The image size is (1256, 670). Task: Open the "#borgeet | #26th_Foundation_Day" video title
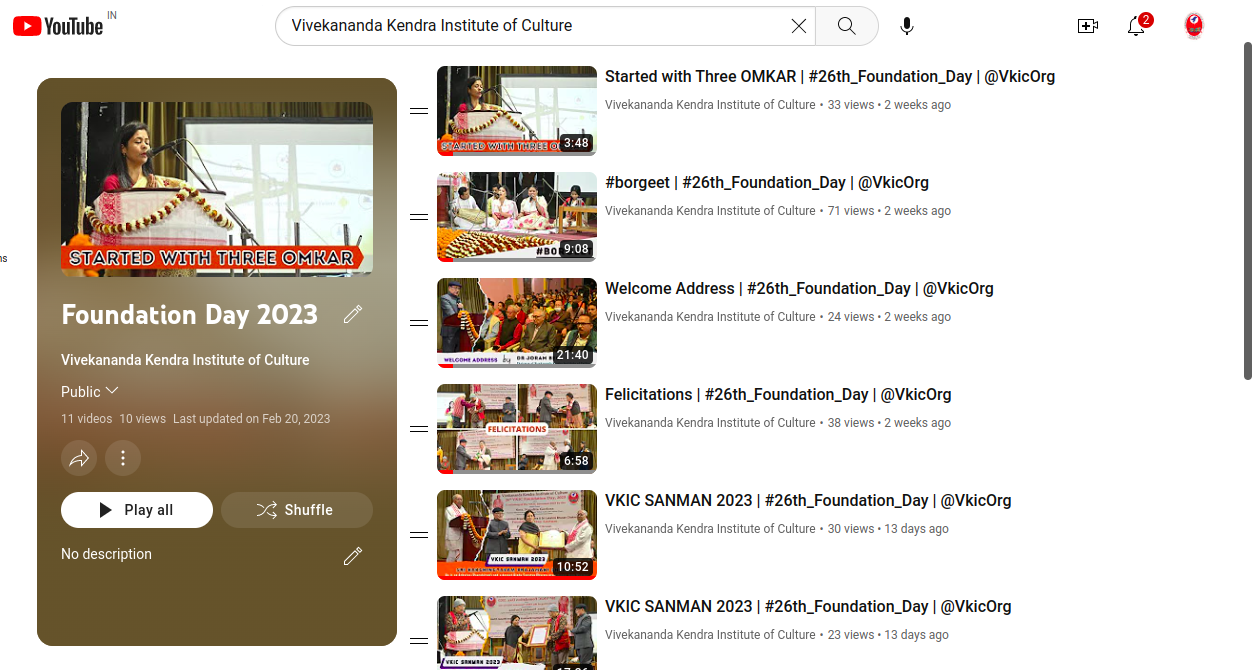767,183
